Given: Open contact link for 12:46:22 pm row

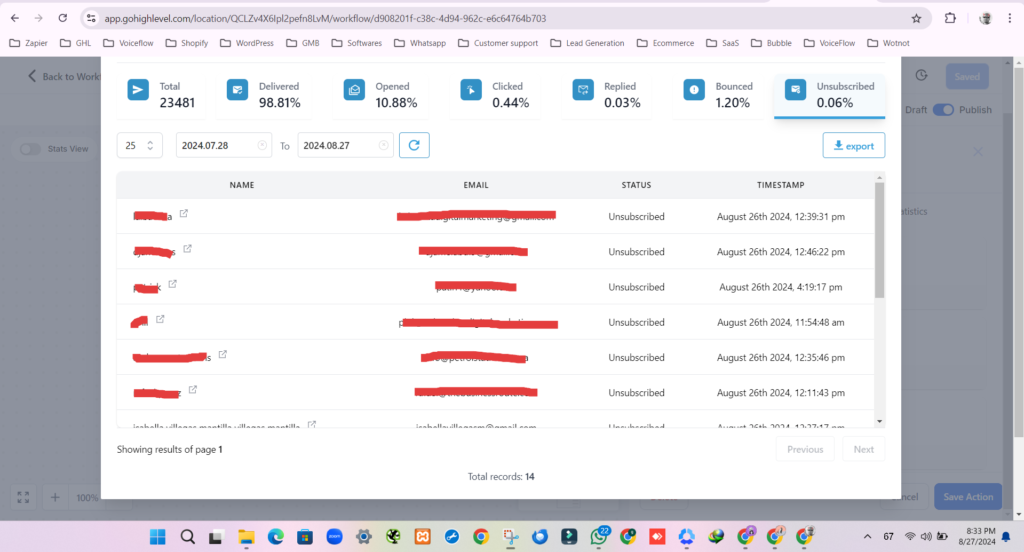Looking at the screenshot, I should 187,248.
